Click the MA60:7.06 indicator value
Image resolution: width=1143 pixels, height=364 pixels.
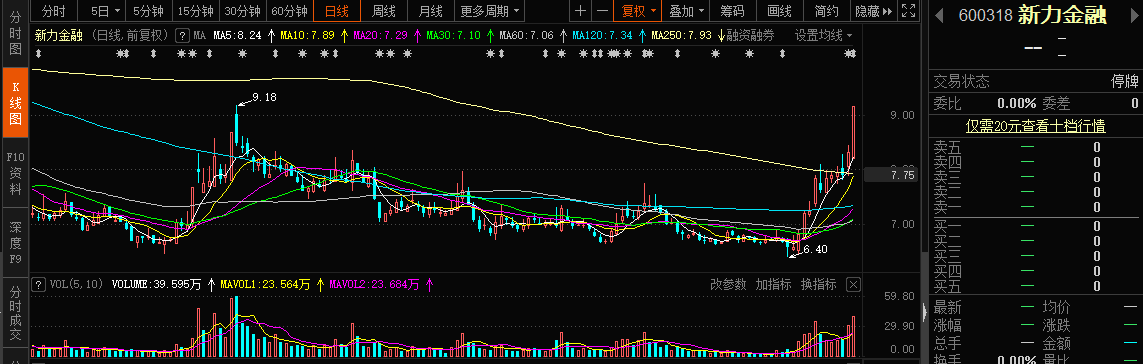point(526,35)
